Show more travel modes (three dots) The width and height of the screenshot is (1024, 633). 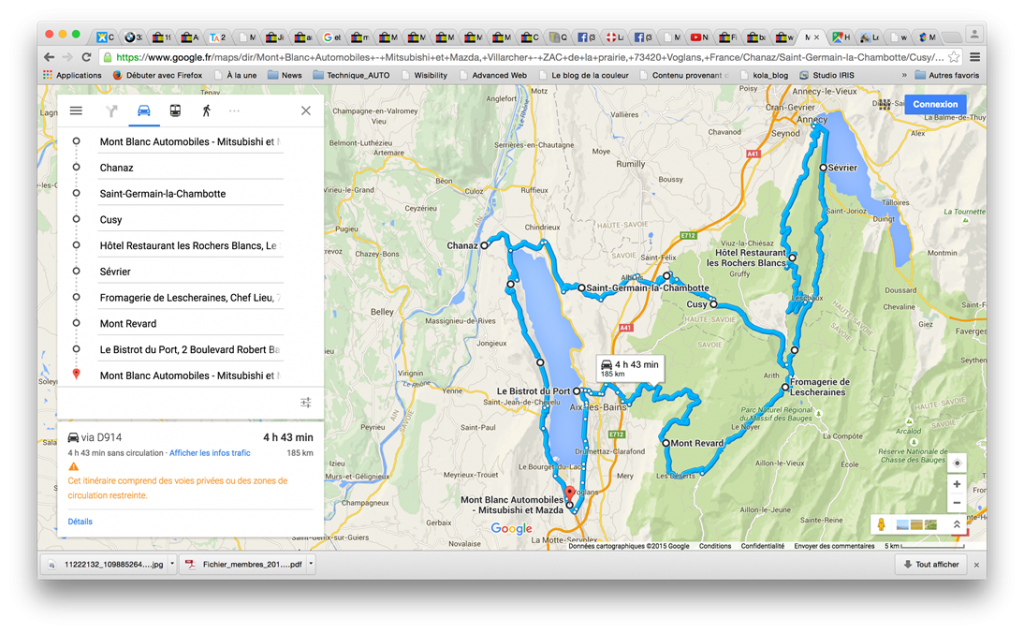[x=234, y=111]
